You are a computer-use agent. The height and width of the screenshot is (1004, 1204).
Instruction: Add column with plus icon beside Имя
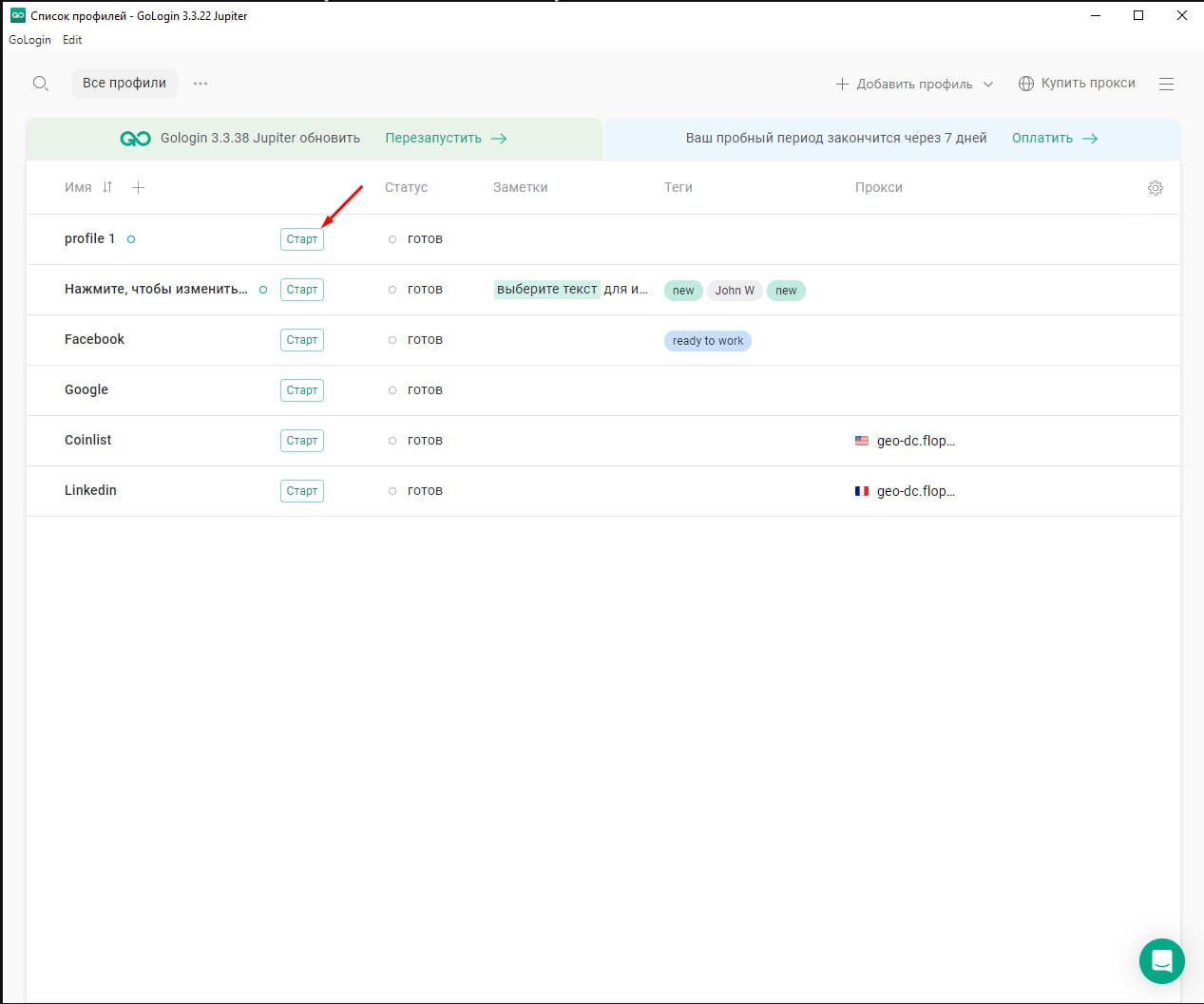click(x=138, y=187)
